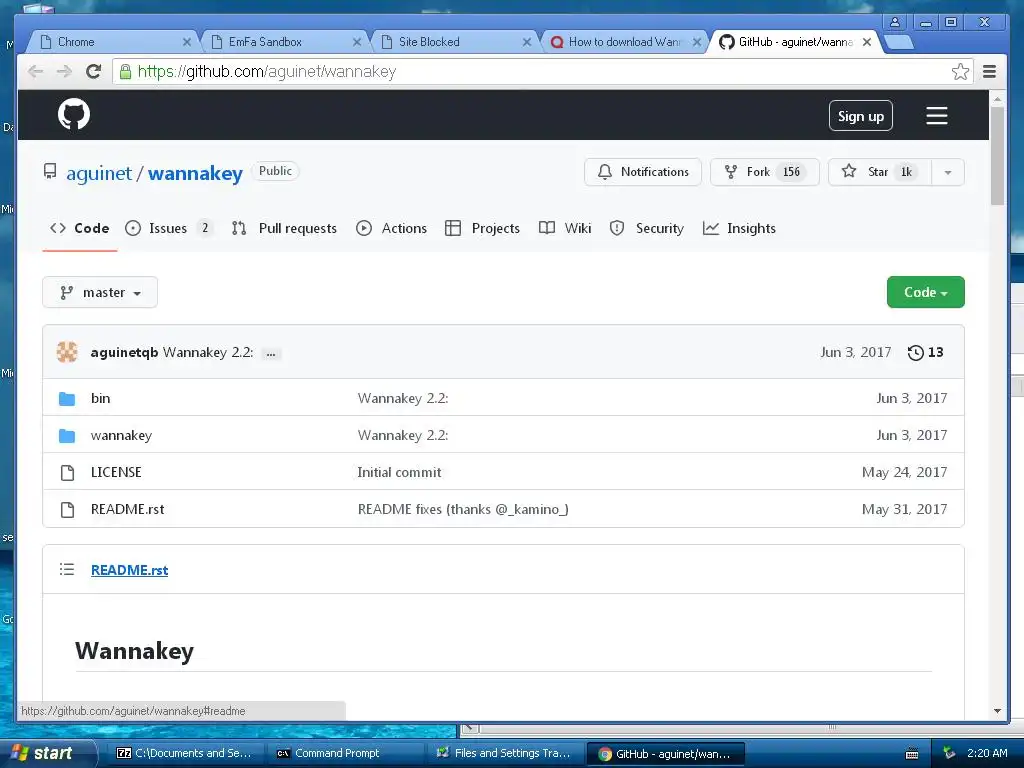
Task: Select the Code repository tab
Action: 80,229
